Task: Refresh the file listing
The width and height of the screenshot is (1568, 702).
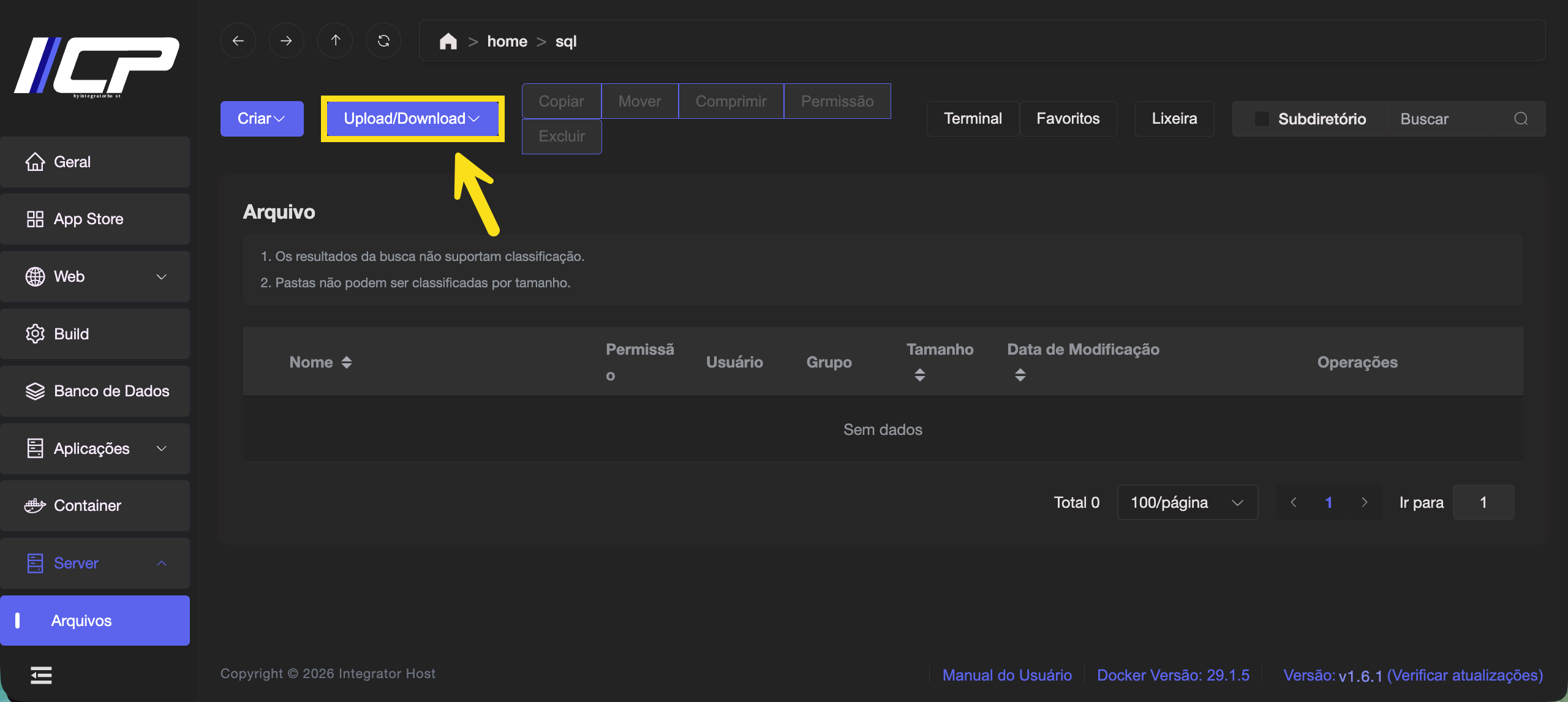Action: tap(383, 40)
